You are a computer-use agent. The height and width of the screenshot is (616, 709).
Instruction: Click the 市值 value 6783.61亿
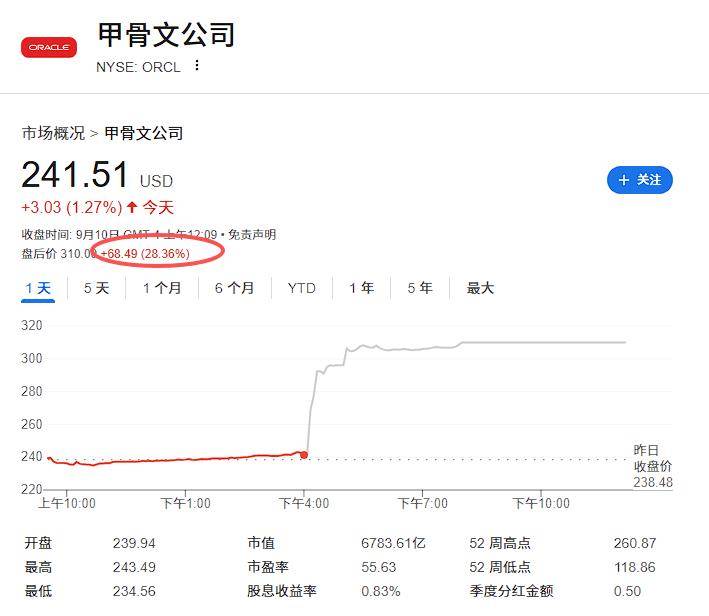[x=393, y=543]
